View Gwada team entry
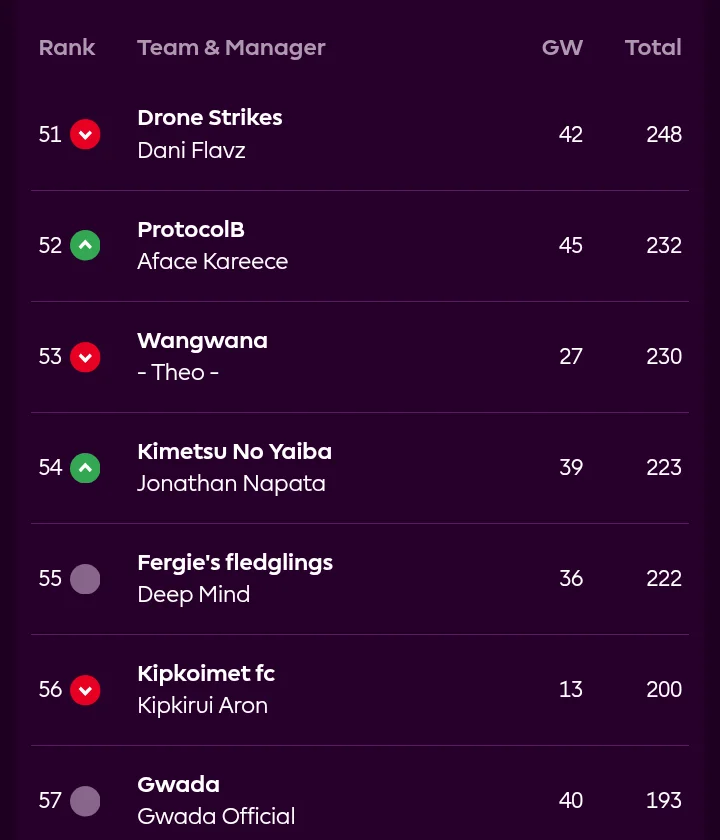This screenshot has height=840, width=720. click(x=178, y=785)
